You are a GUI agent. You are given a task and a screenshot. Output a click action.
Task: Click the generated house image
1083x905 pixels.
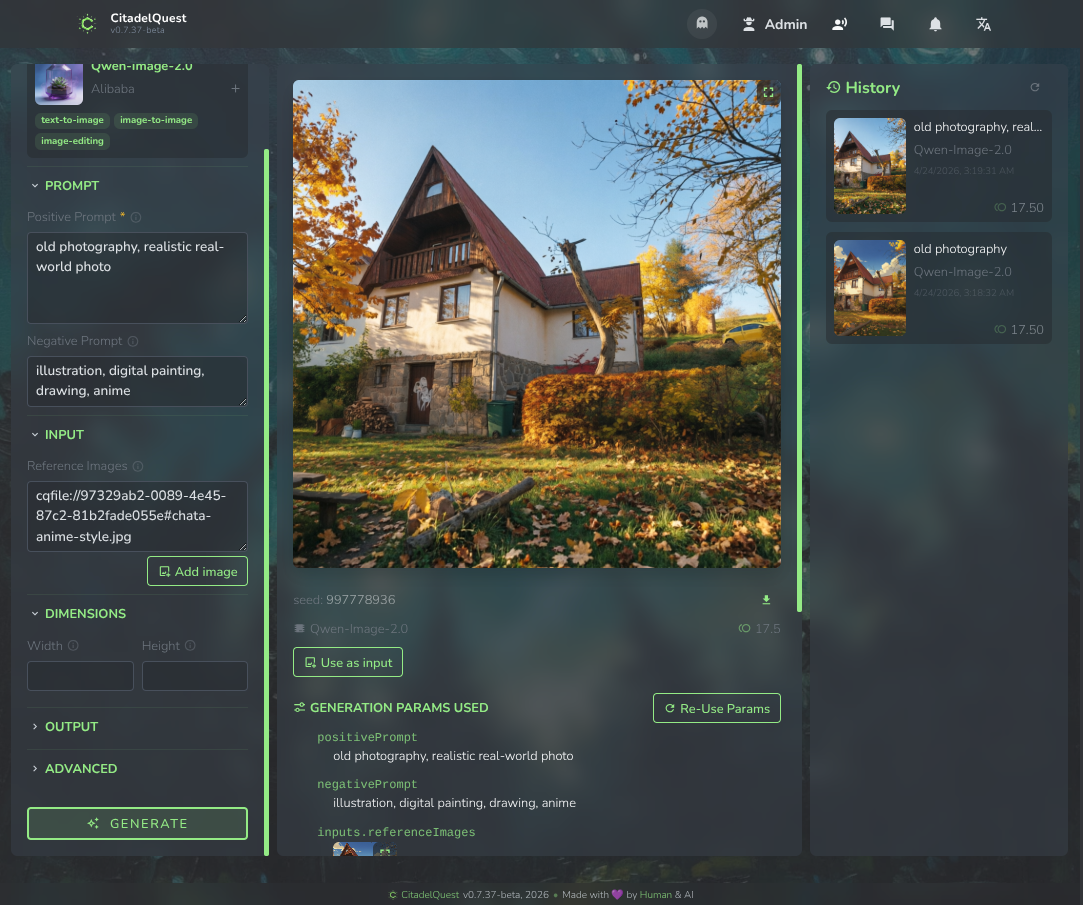click(537, 324)
